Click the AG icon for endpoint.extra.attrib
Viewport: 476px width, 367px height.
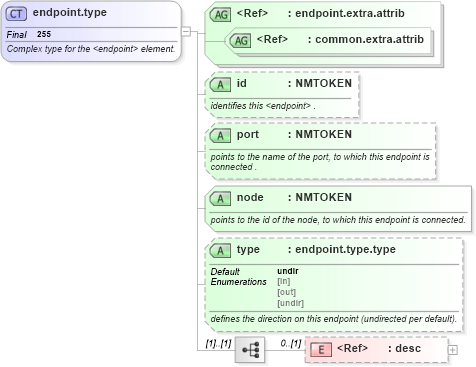click(220, 15)
